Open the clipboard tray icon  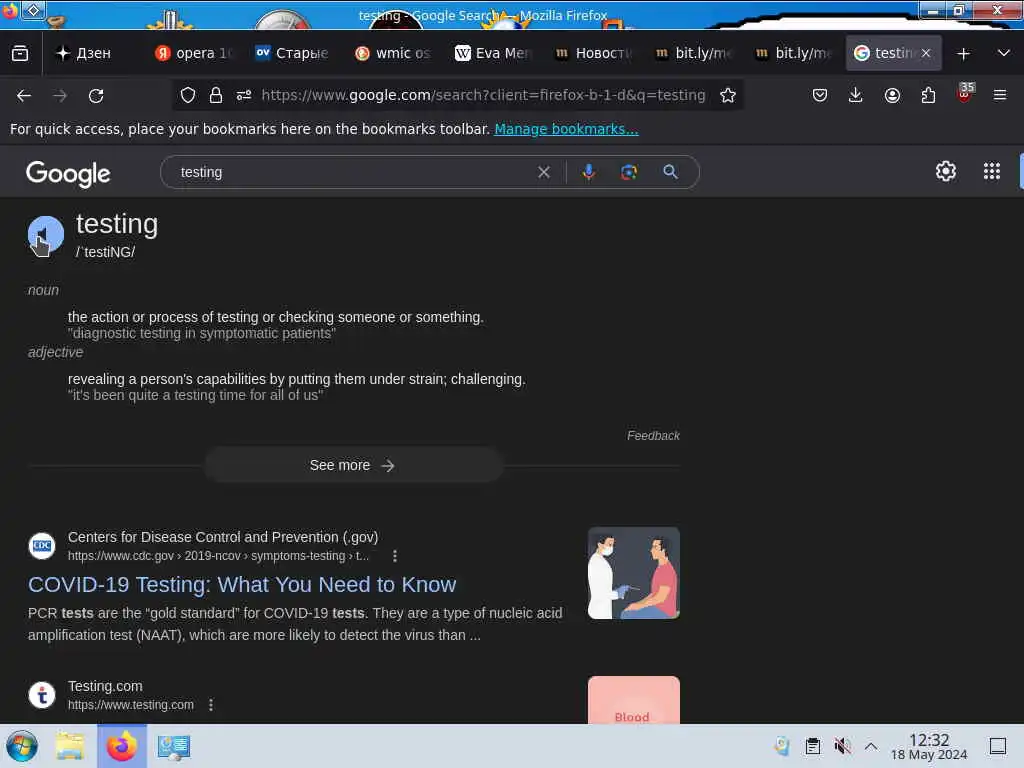(812, 746)
